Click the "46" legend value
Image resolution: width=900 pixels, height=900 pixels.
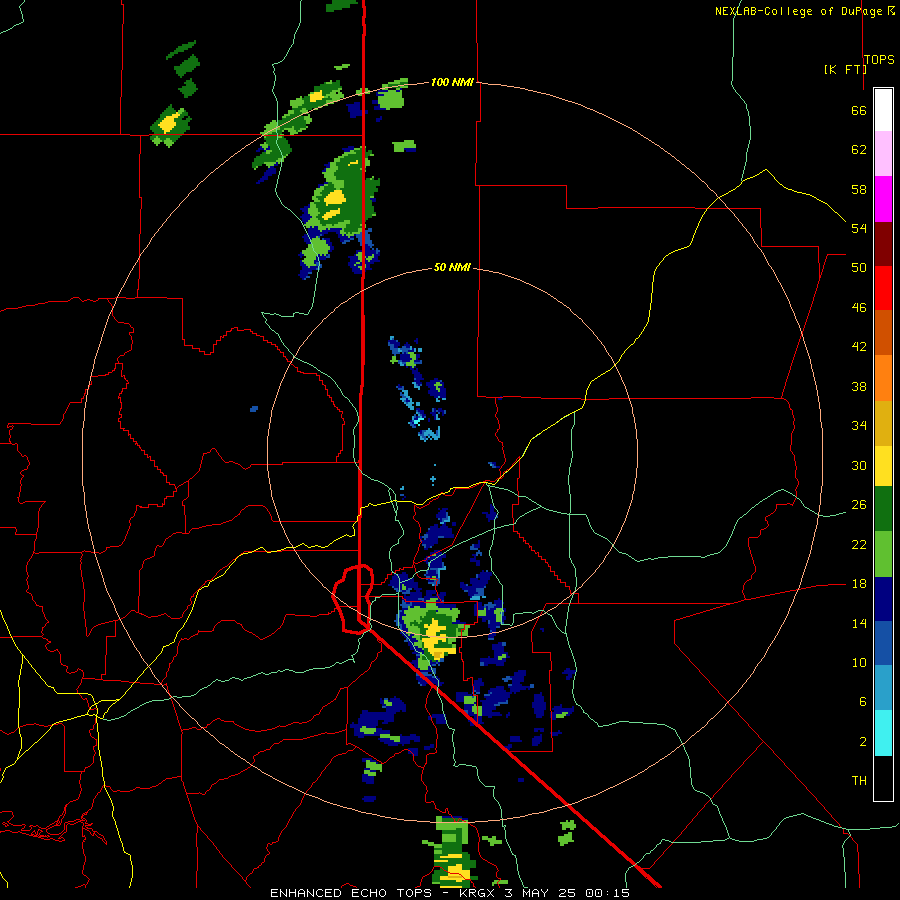[859, 308]
